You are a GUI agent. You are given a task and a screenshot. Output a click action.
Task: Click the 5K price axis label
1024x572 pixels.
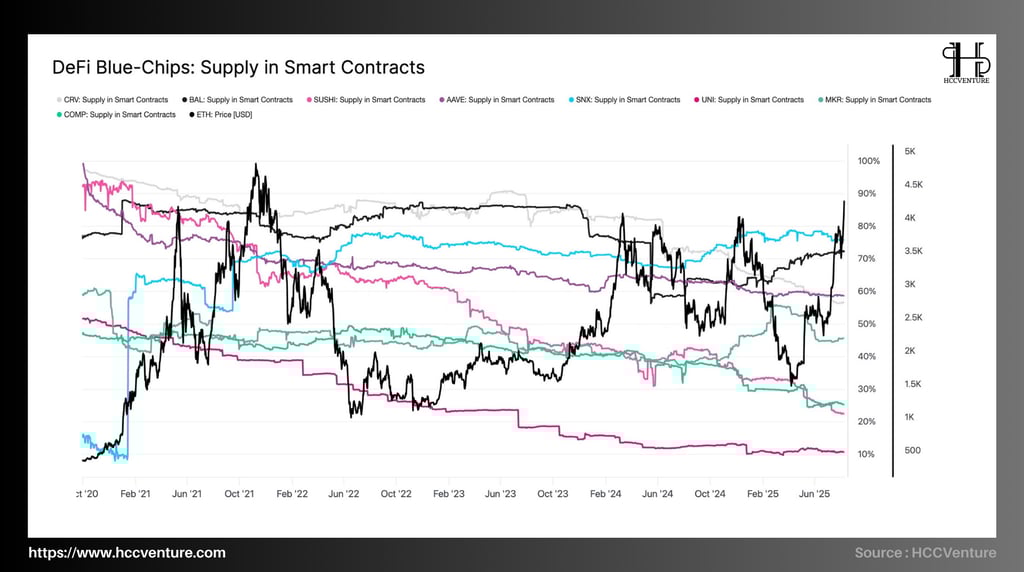coord(910,151)
